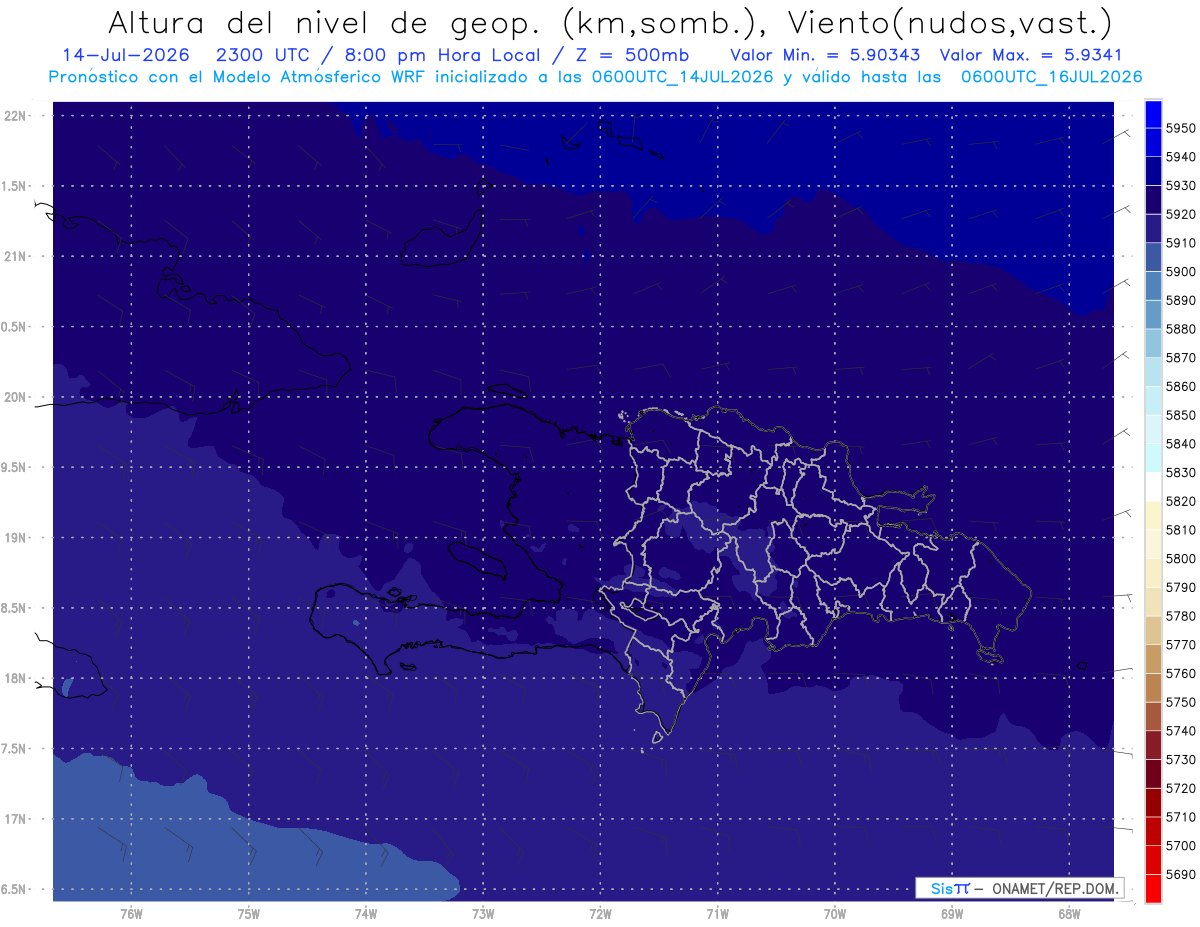Viewport: 1200px width, 927px height.
Task: Click the '70W' longitude label
Action: click(x=835, y=914)
